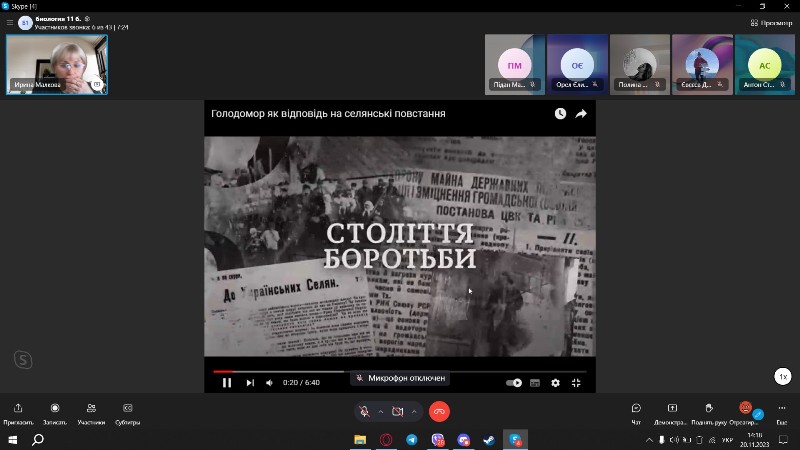Screen dimensions: 800x450
Task: Open the Участники participants panel
Action: [x=91, y=414]
